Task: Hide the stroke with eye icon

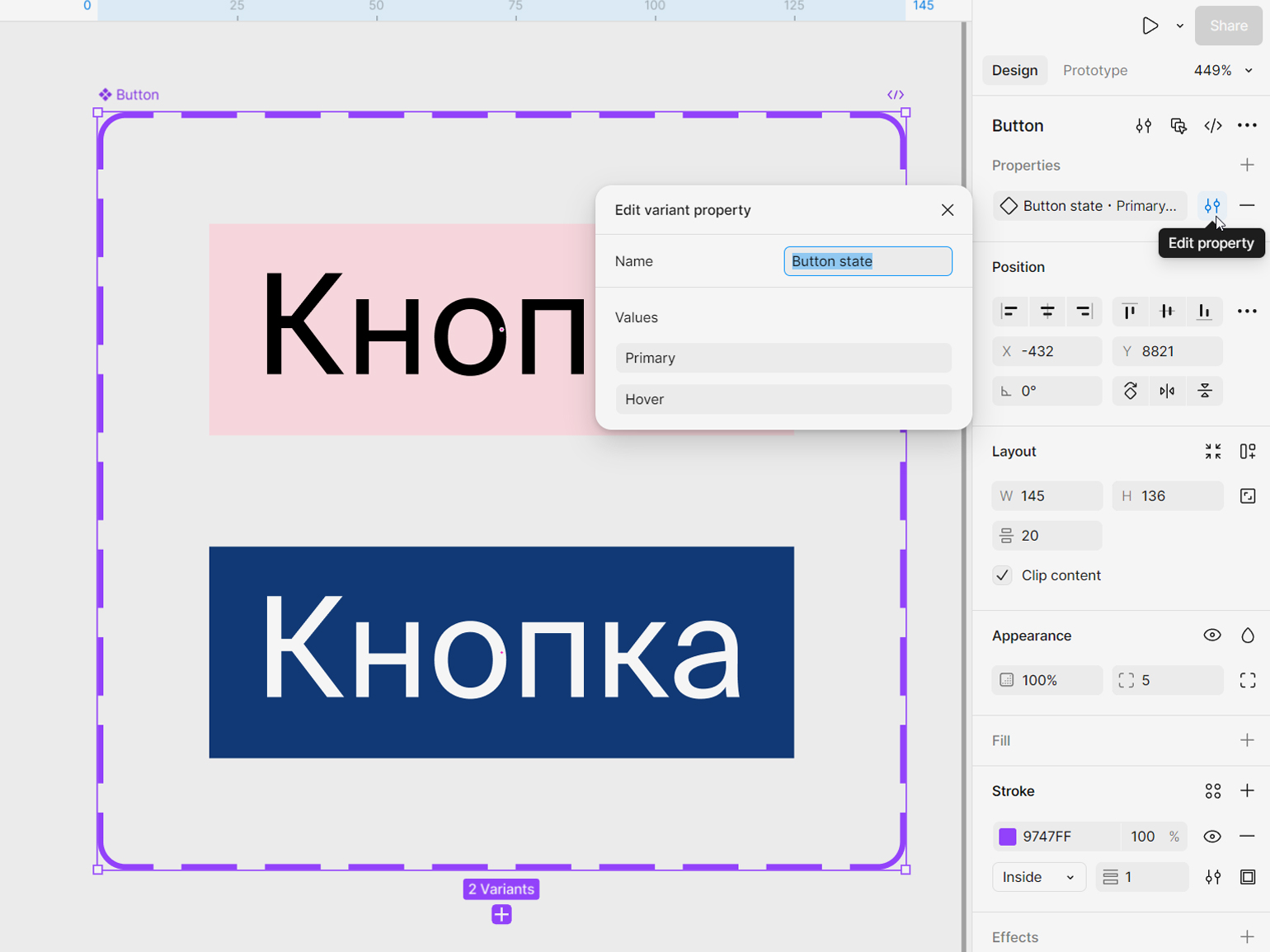Action: tap(1212, 837)
